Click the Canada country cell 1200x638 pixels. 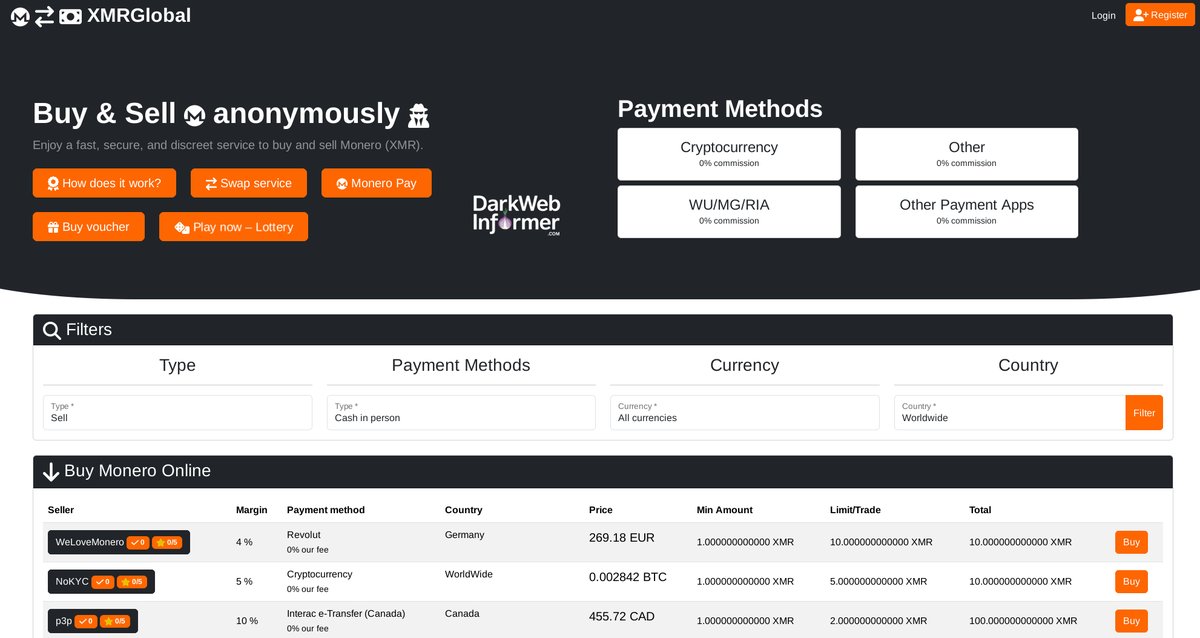pyautogui.click(x=462, y=614)
